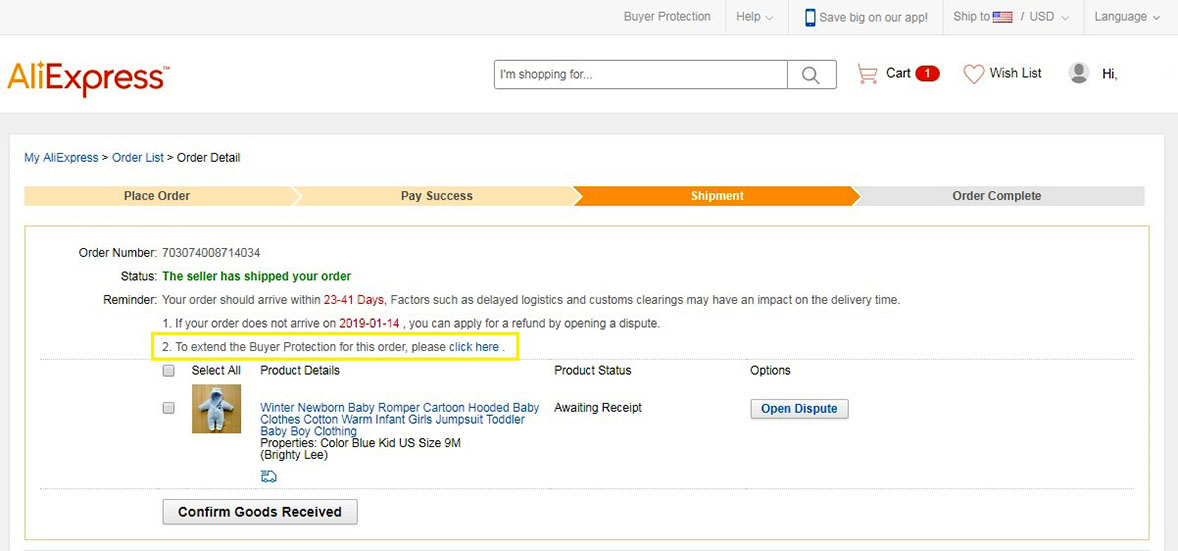Image resolution: width=1178 pixels, height=551 pixels.
Task: Focus the I'm shopping for search field
Action: (640, 74)
